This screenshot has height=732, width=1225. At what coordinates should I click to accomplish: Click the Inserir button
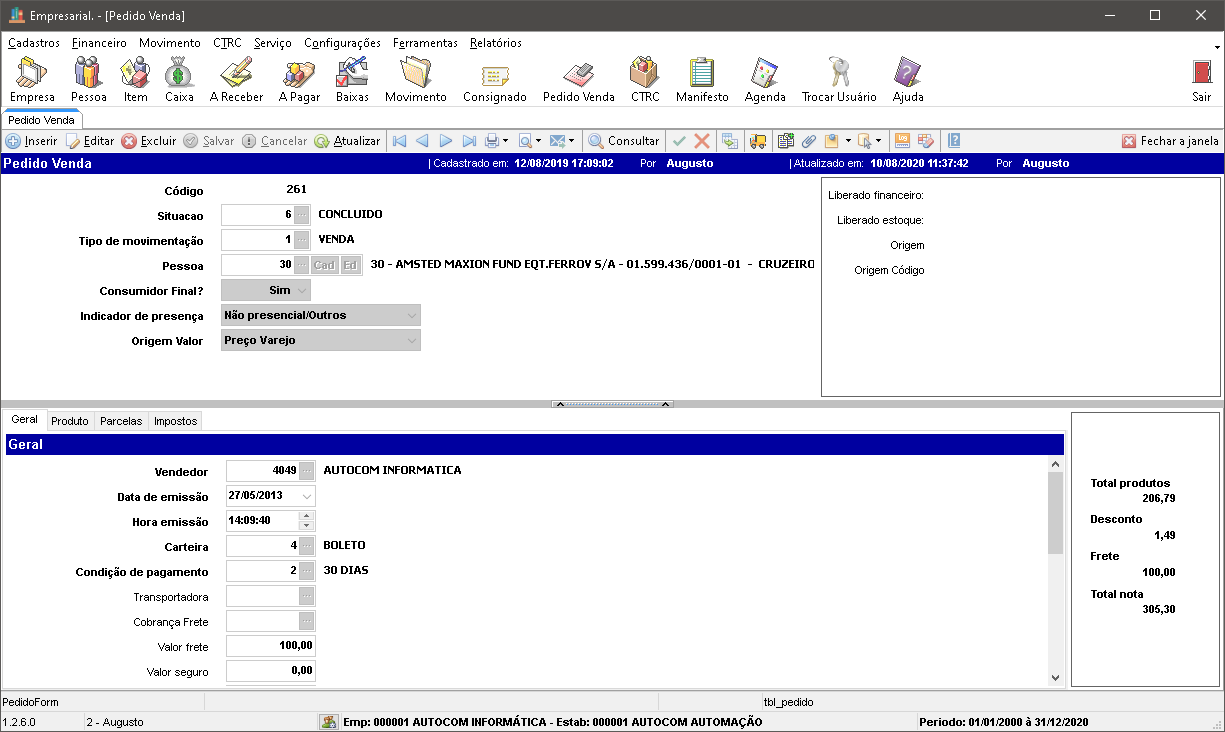(x=32, y=141)
